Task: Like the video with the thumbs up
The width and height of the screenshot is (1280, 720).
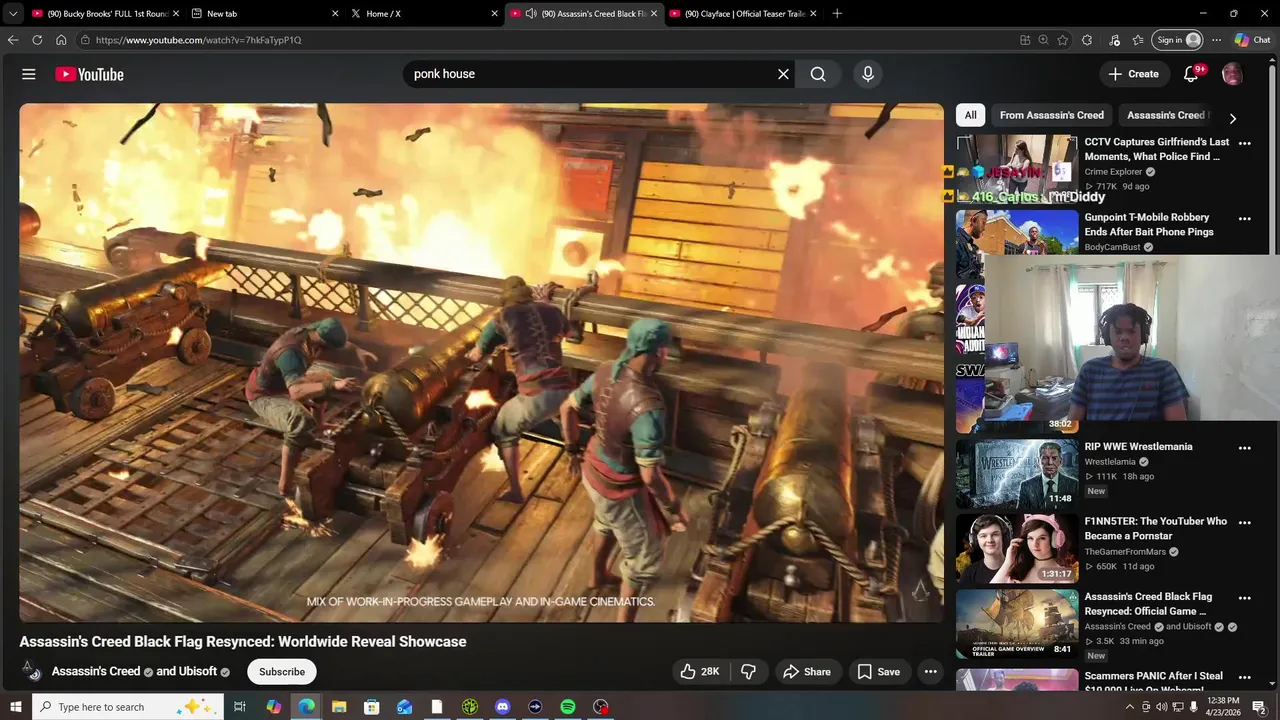Action: click(x=700, y=672)
